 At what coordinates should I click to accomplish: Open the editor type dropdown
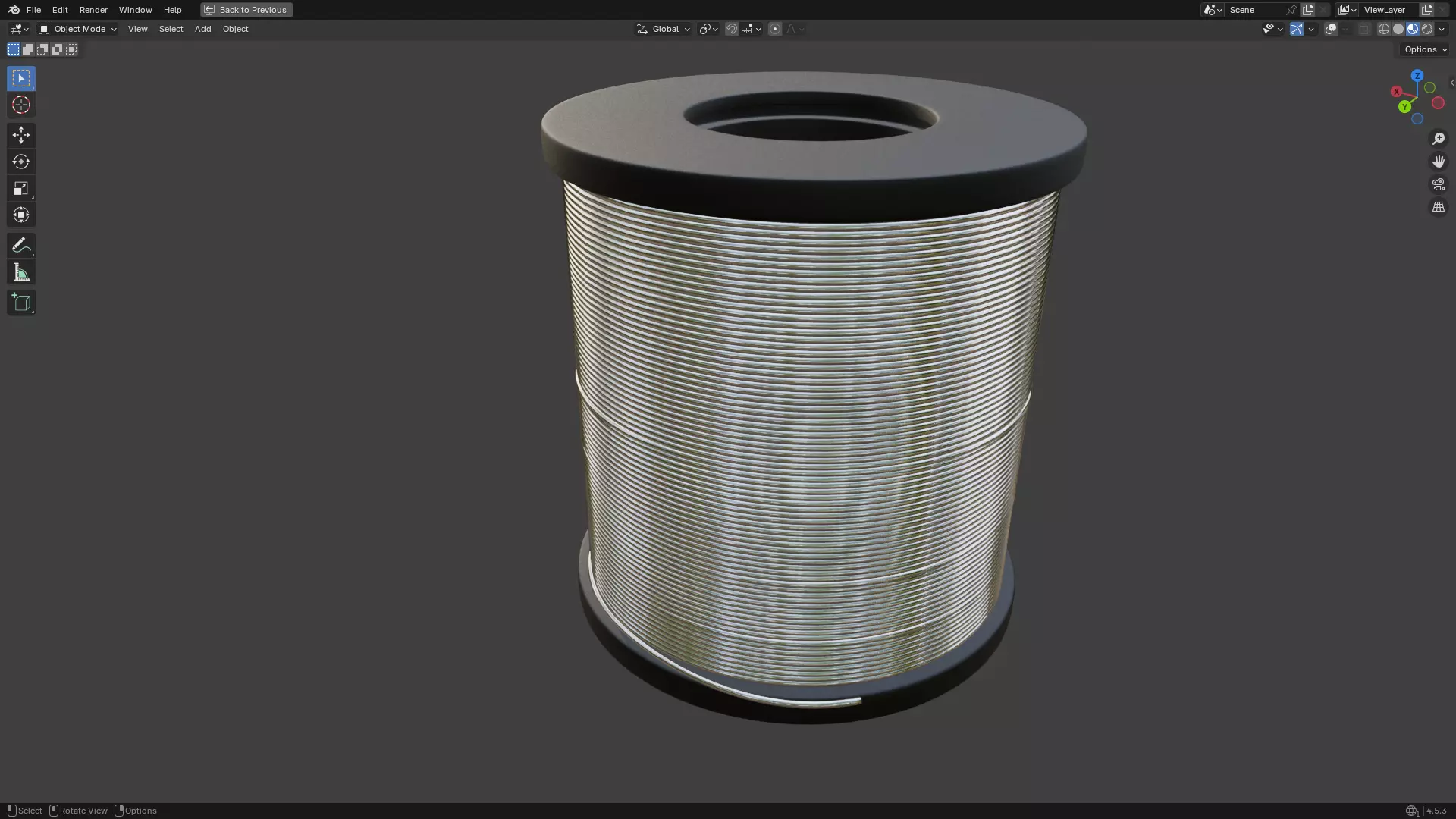pyautogui.click(x=19, y=29)
